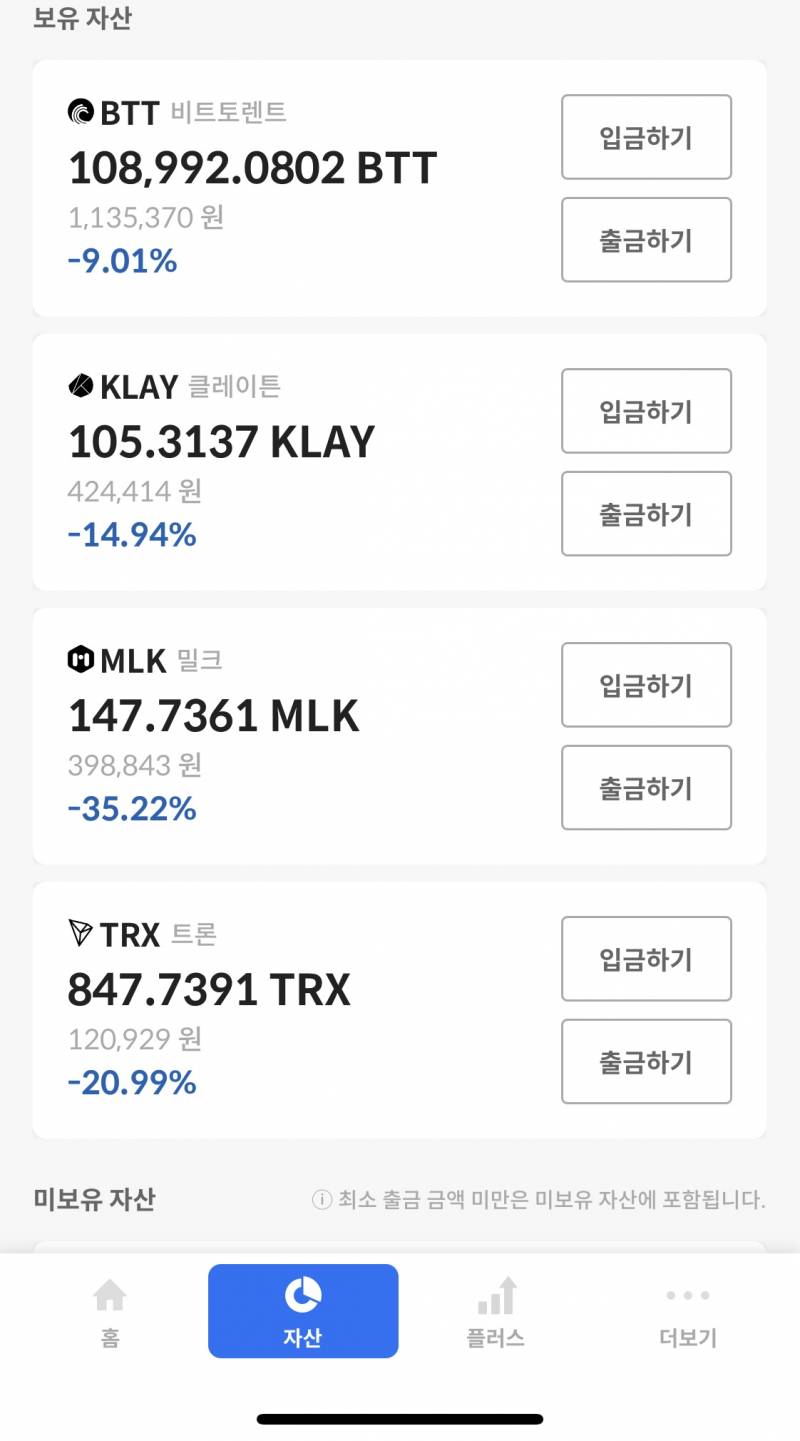Screen dimensions: 800x1441
Task: Tap the 더보기 three dots icon
Action: [x=688, y=1296]
